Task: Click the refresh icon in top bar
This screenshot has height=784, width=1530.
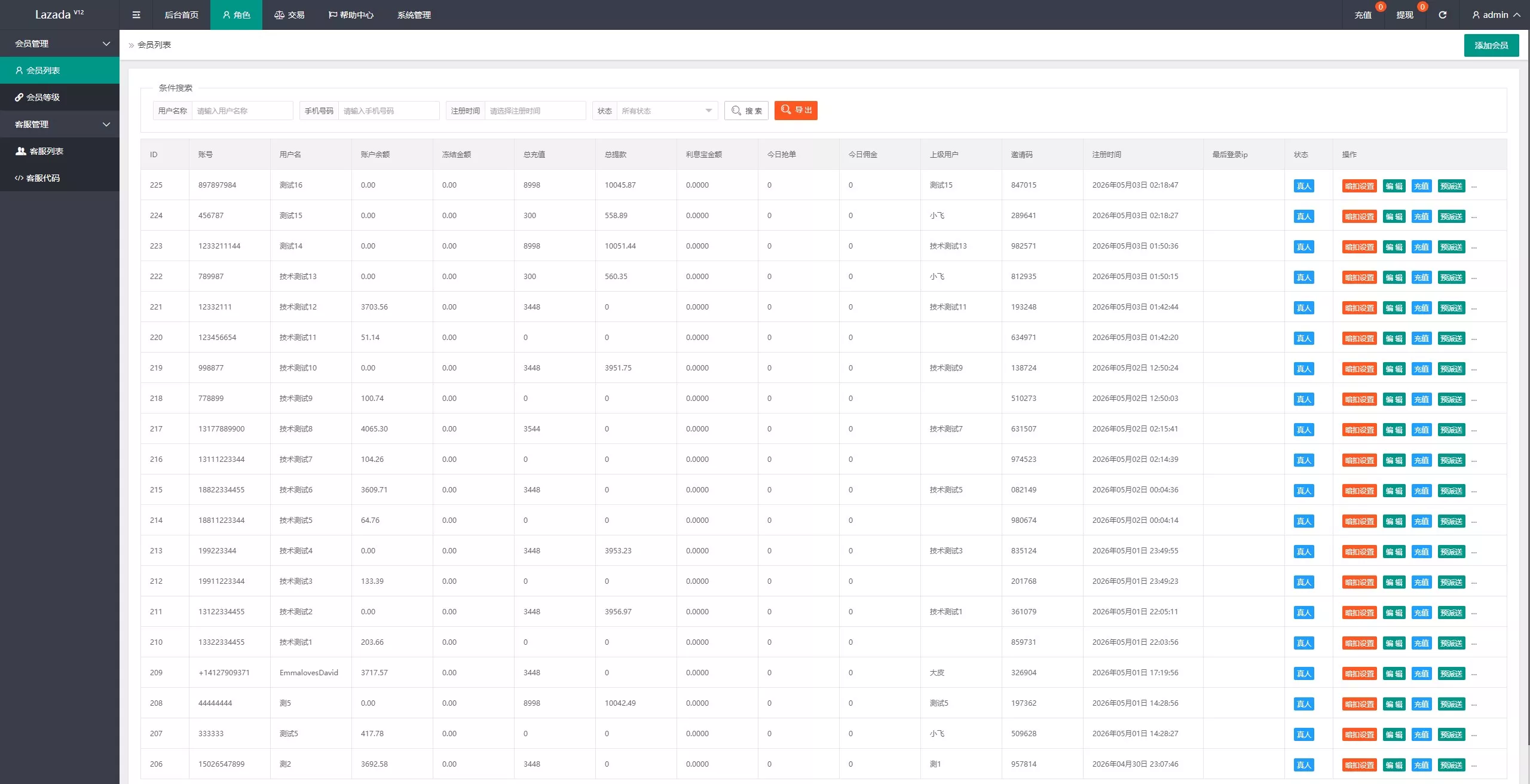Action: [1442, 15]
